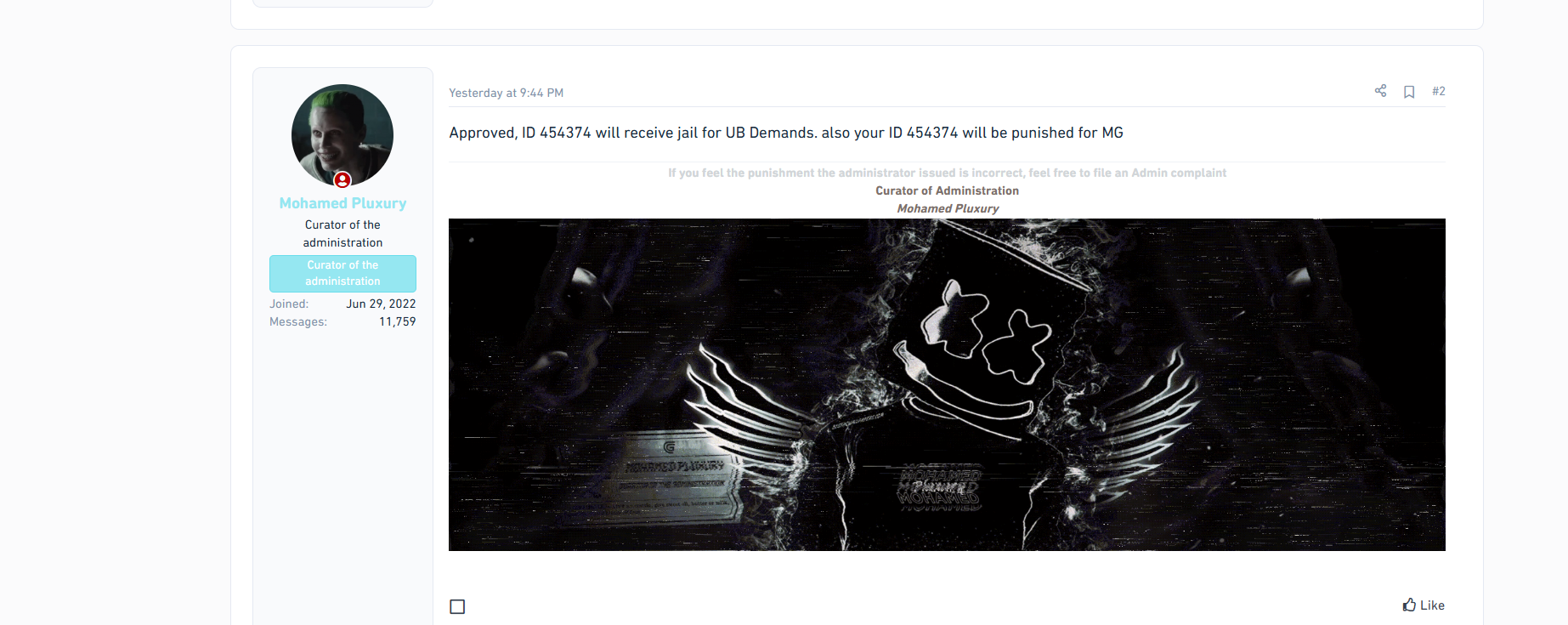Click the 11,759 messages count
Screen dimensions: 1568x625
(x=397, y=321)
